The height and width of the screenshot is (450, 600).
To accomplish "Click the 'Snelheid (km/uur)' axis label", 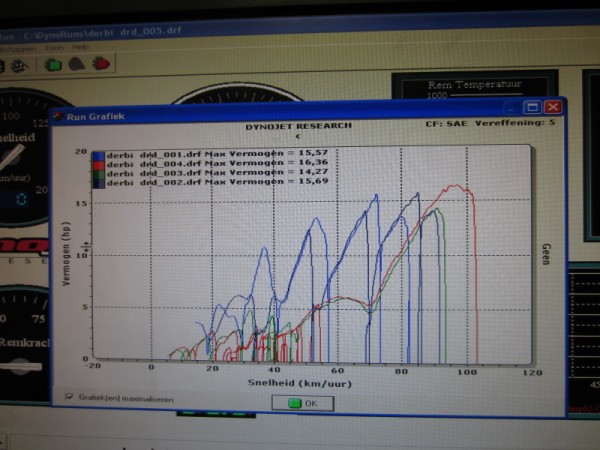I will [x=300, y=383].
